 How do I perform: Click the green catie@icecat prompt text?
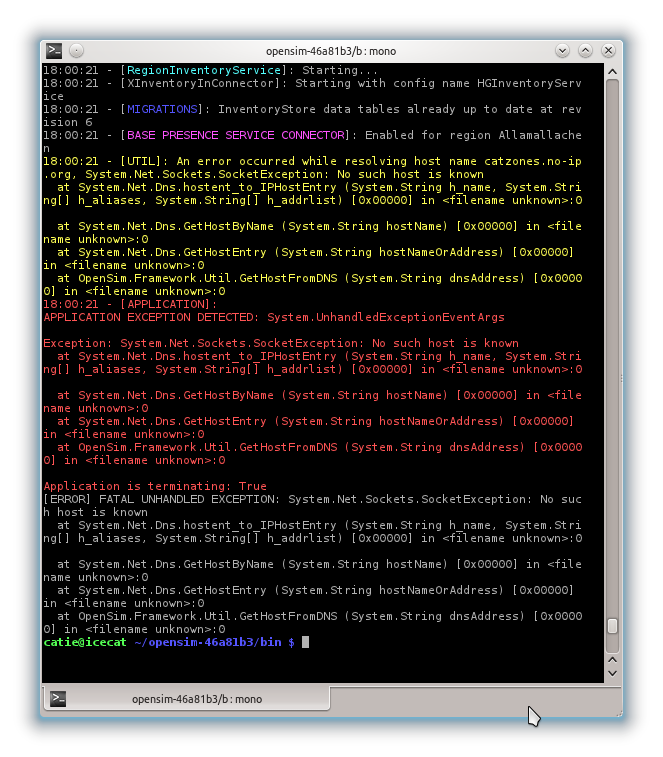point(85,642)
